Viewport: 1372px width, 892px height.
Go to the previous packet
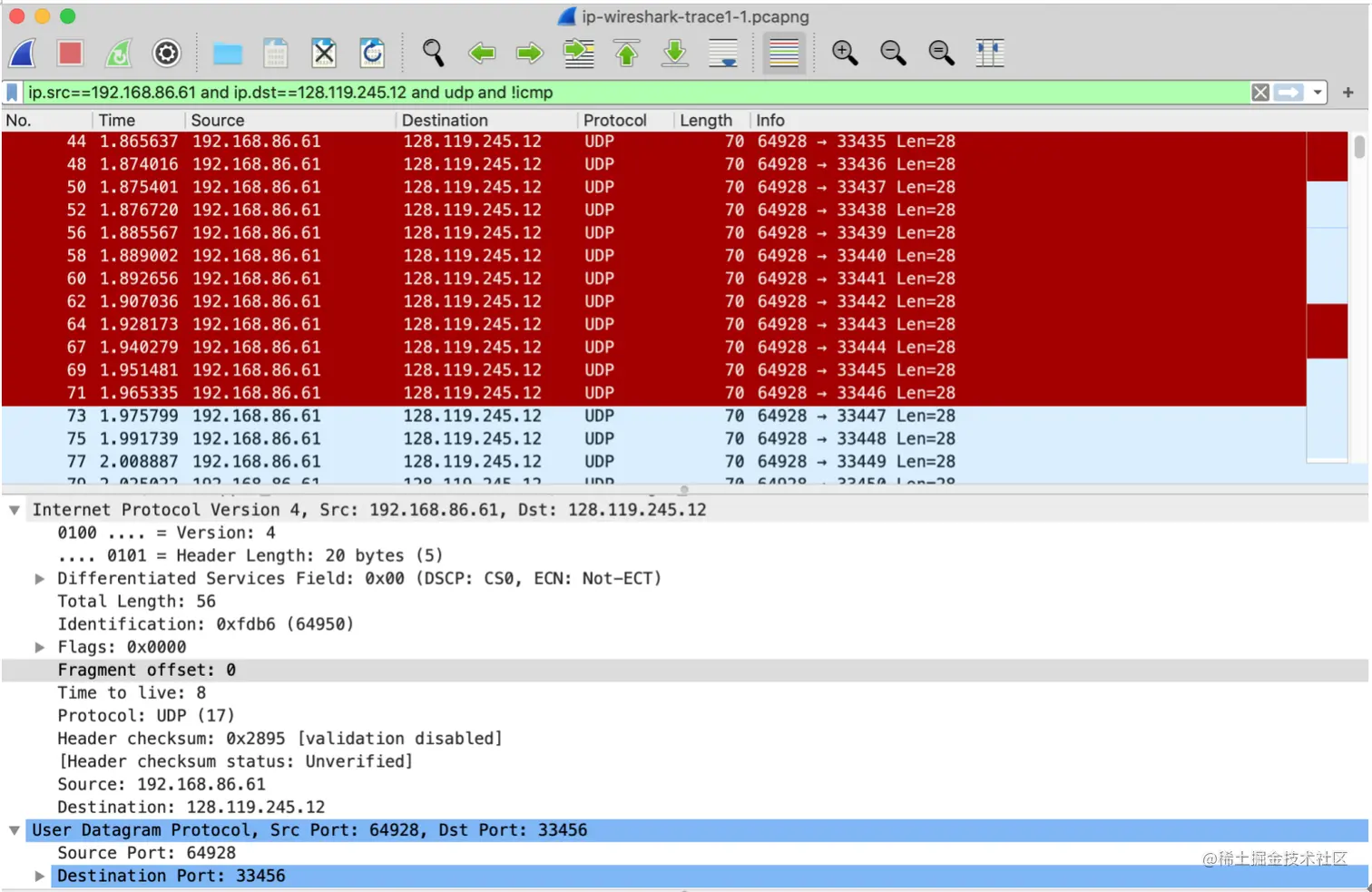click(x=482, y=53)
